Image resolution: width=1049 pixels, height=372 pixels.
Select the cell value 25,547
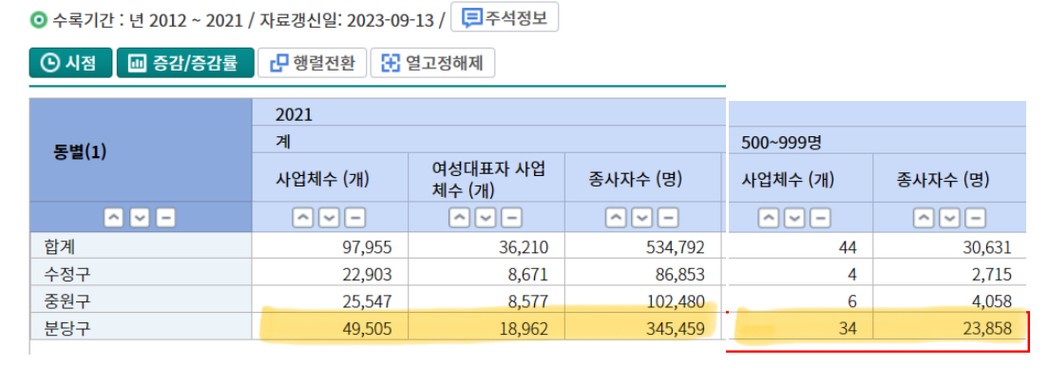point(366,302)
